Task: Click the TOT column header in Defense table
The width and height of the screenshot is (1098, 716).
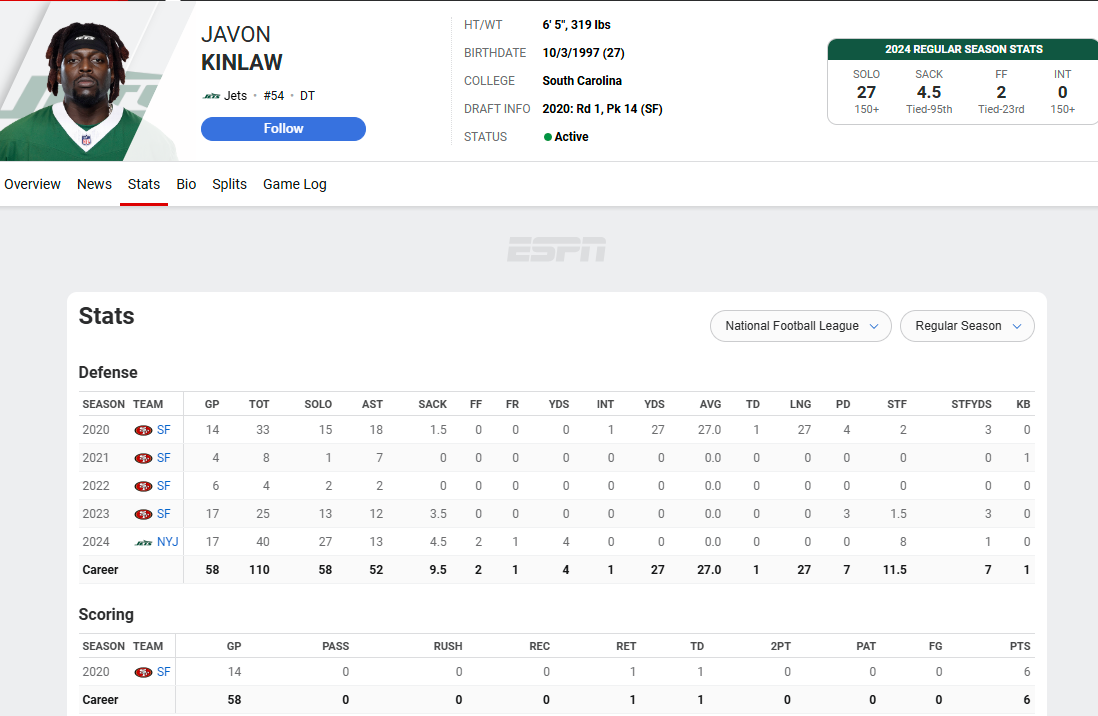Action: click(x=259, y=404)
